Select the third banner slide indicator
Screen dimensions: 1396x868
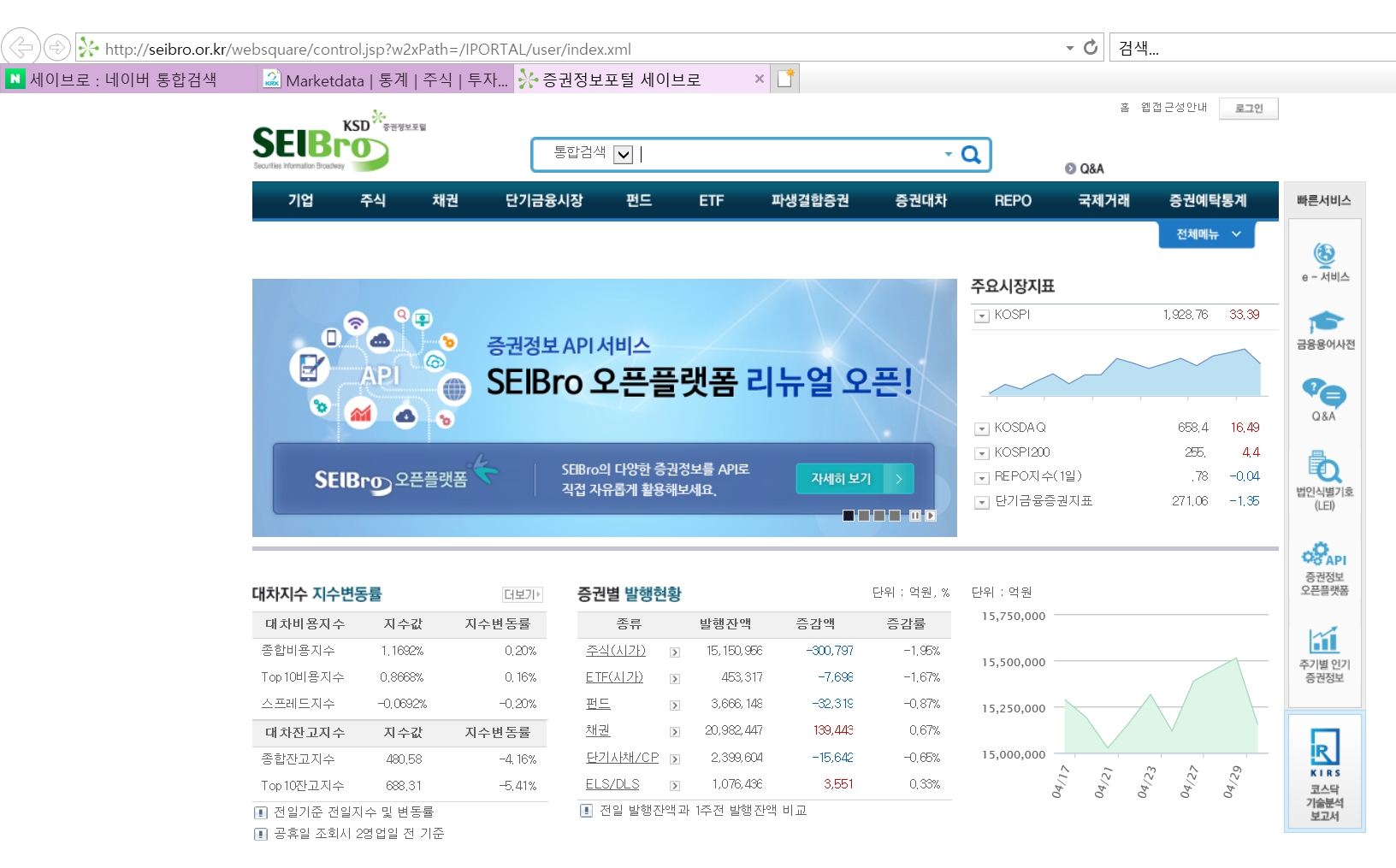click(879, 516)
